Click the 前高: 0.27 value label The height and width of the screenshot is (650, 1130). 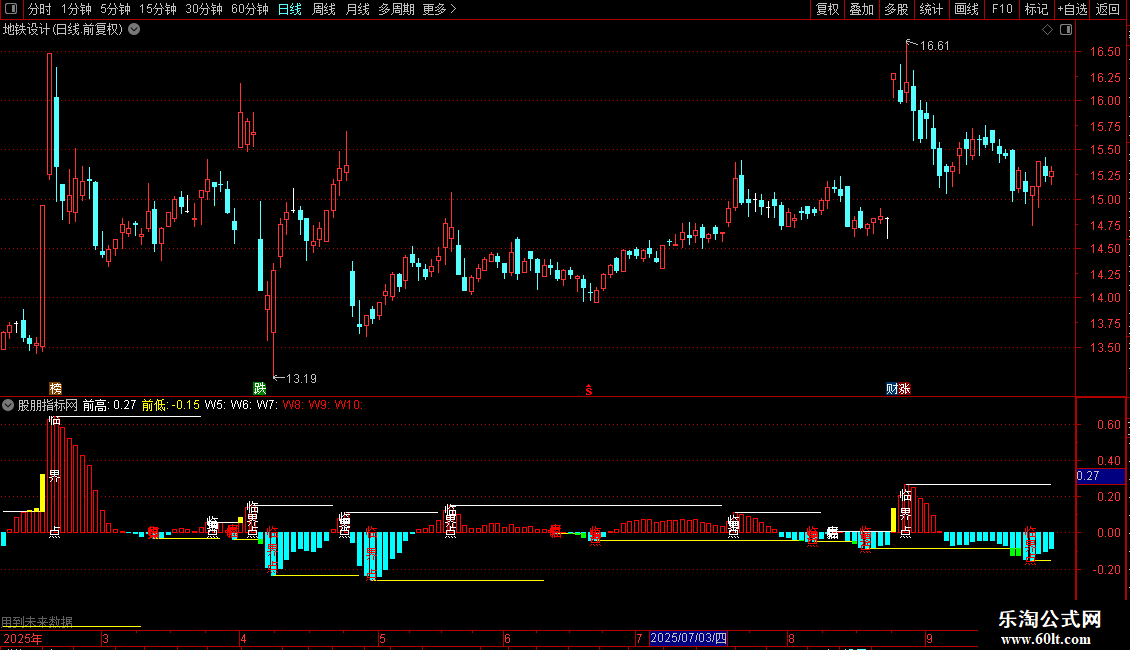pyautogui.click(x=110, y=405)
